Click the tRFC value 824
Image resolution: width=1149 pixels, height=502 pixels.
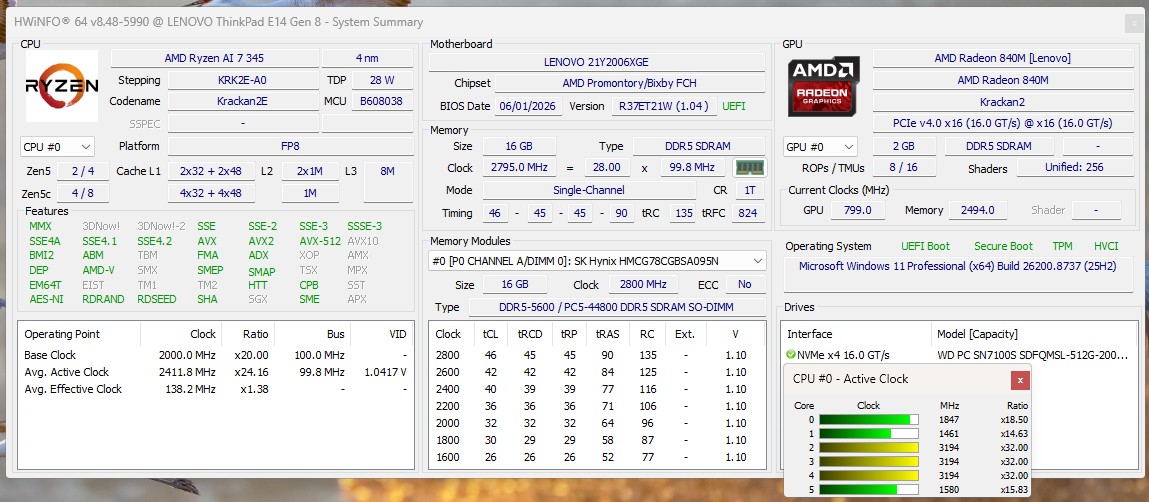[748, 214]
